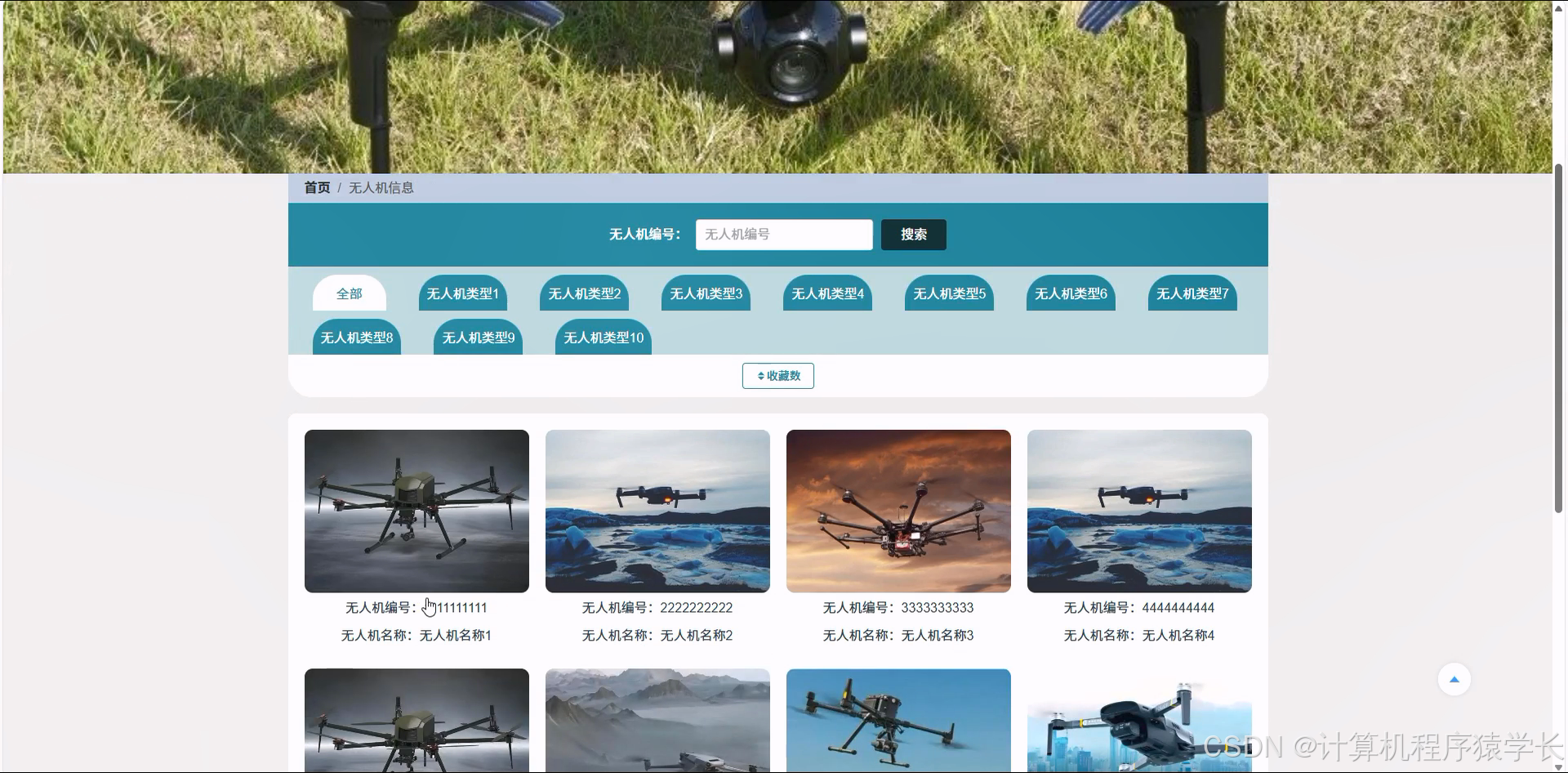
Task: Filter by 无人机类型1 tab
Action: click(x=462, y=293)
